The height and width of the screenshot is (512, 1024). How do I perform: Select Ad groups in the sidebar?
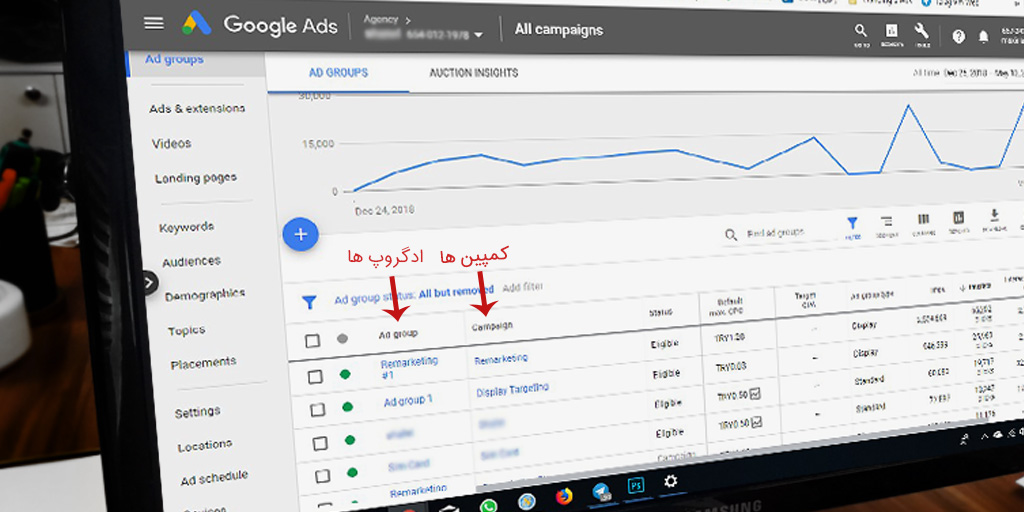[x=174, y=59]
